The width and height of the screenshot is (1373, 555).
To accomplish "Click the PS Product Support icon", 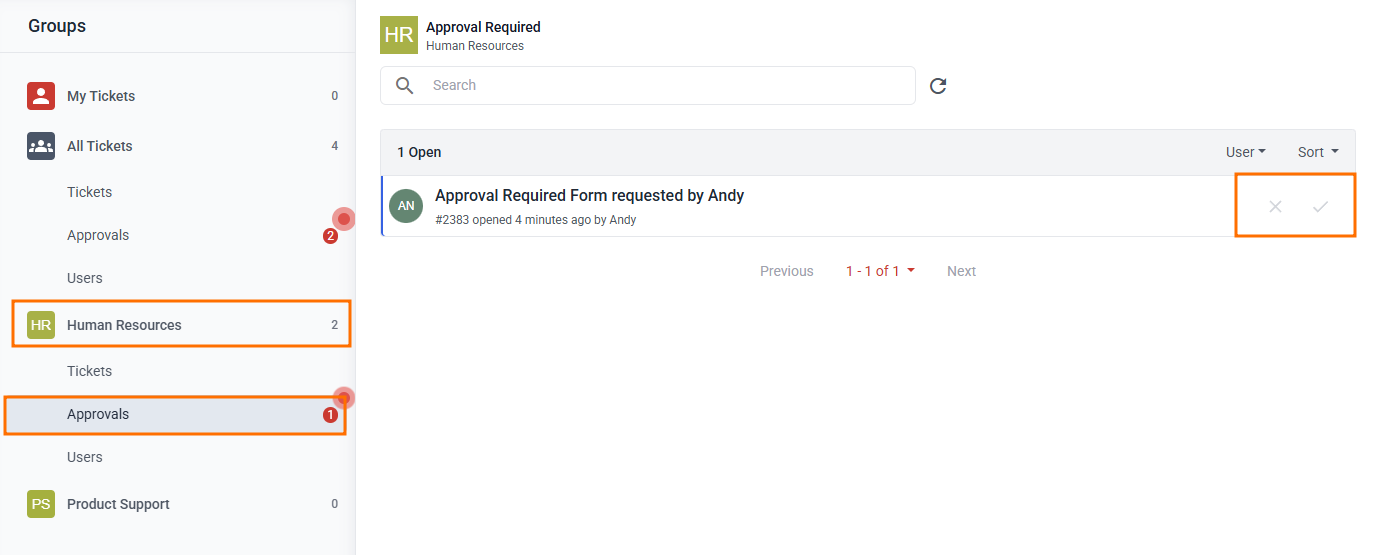I will [41, 504].
